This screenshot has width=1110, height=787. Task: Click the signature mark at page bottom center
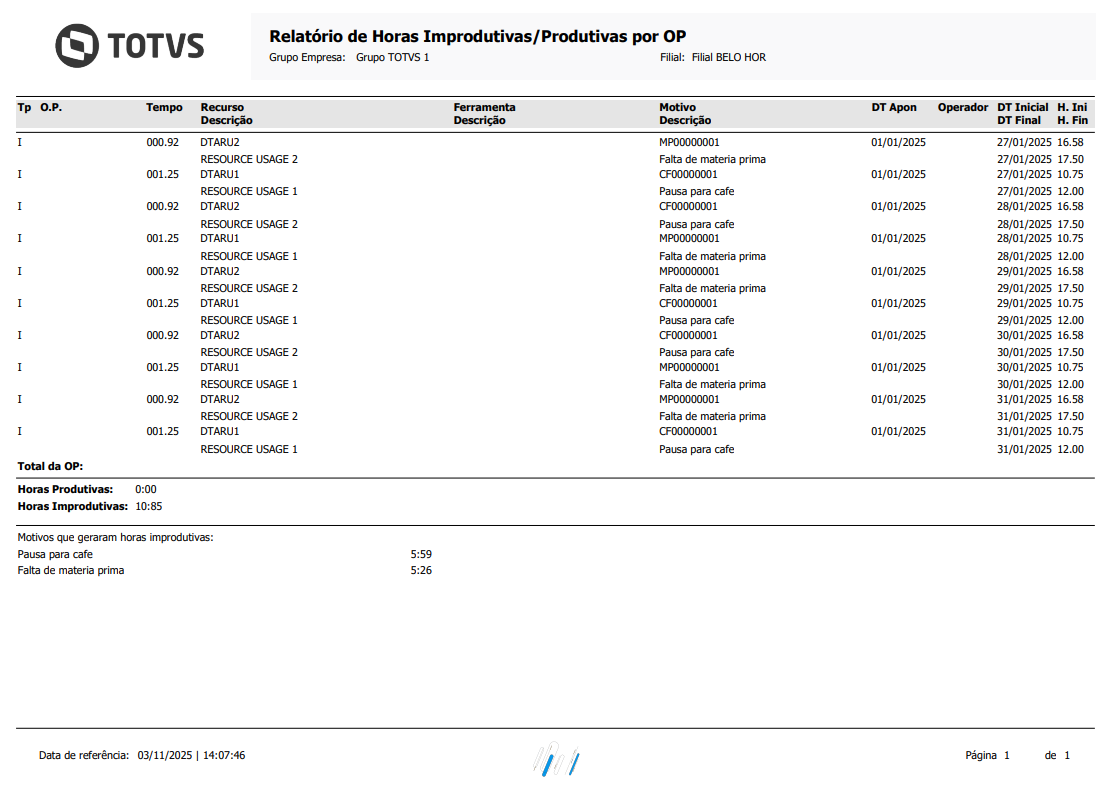point(555,758)
